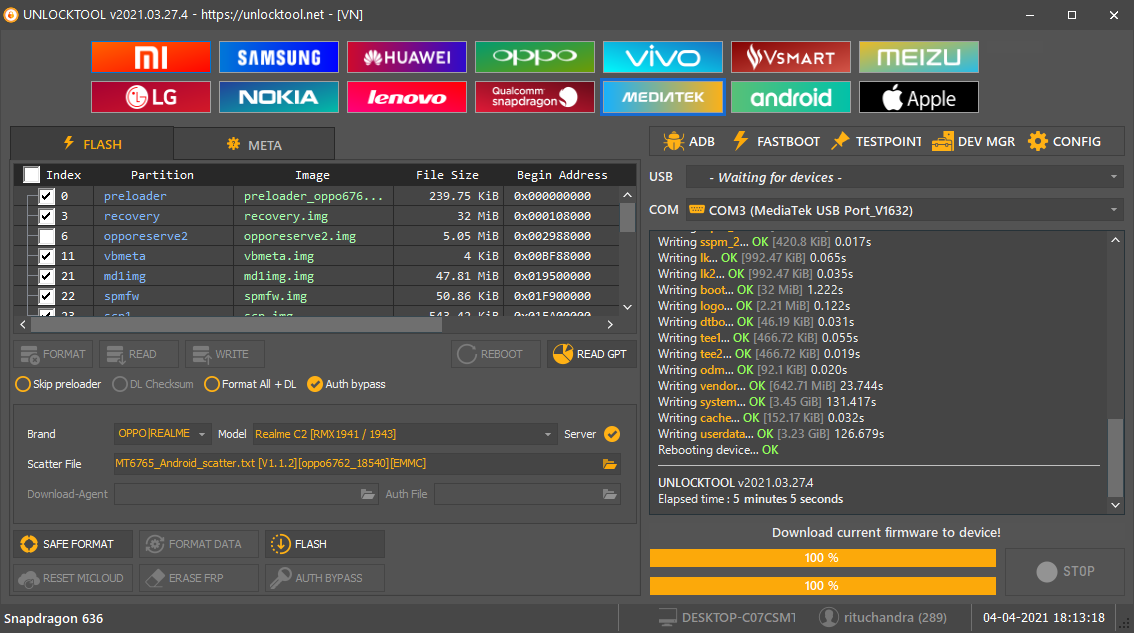Image resolution: width=1134 pixels, height=633 pixels.
Task: Sort by Partition column header
Action: [163, 174]
